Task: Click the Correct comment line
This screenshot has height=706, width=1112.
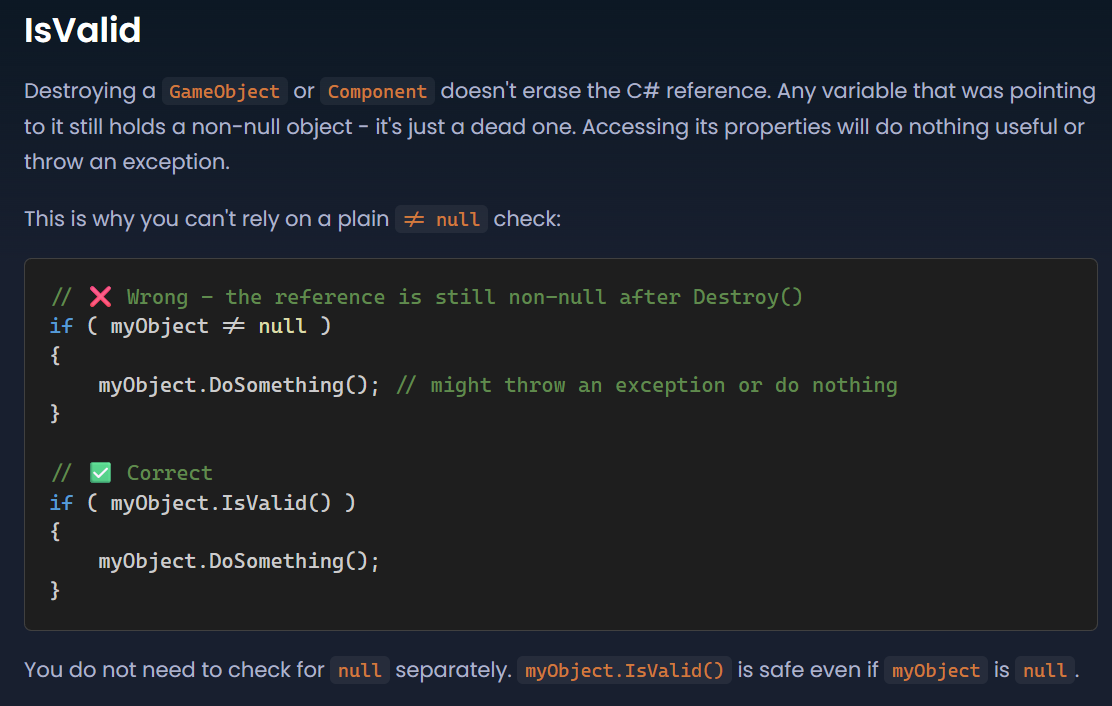Action: 132,473
